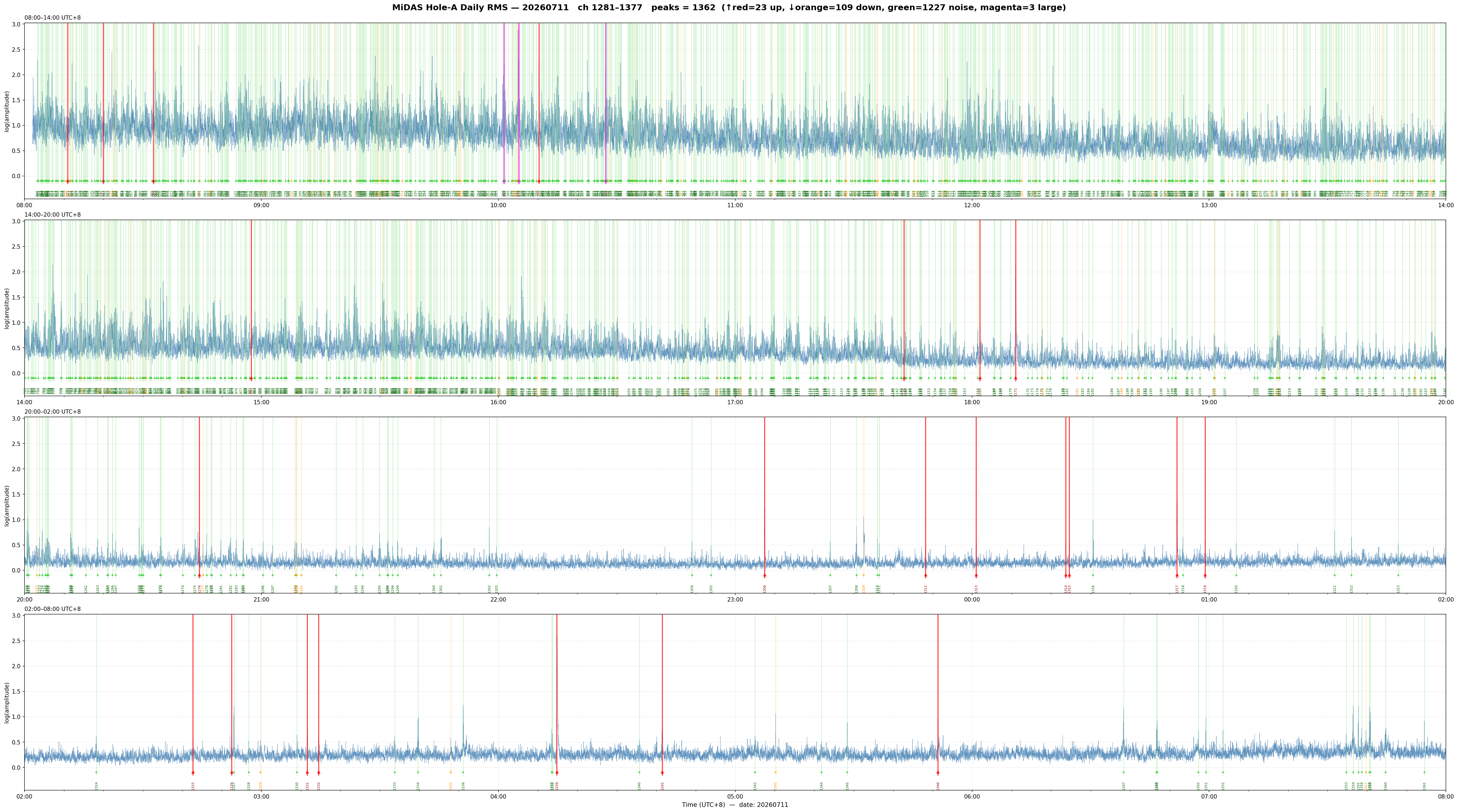Screen dimensions: 1458x812
Task: Click the peak number label '1322'
Action: pos(1352,589)
